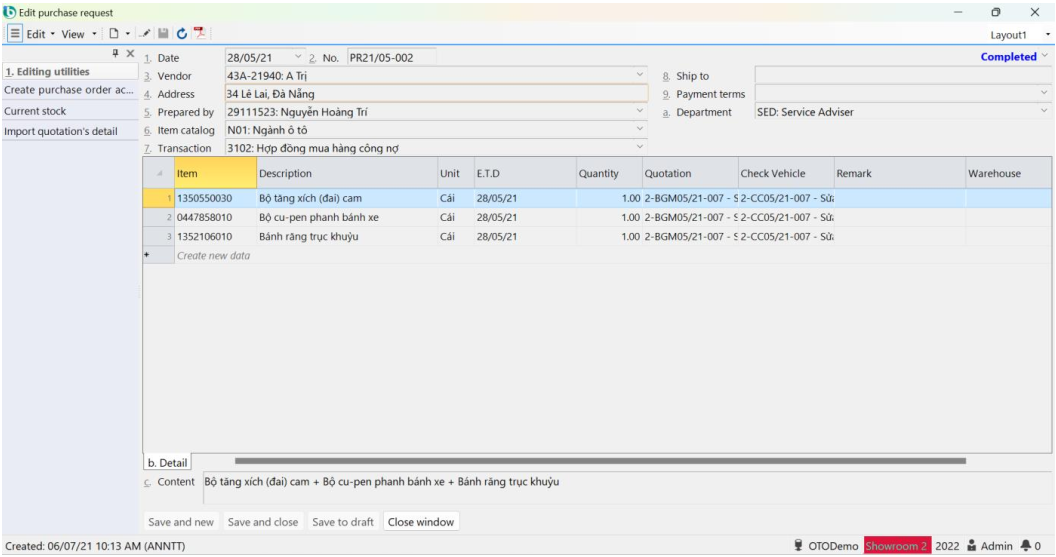This screenshot has height=557, width=1056.
Task: Click the Close window button
Action: pos(421,522)
